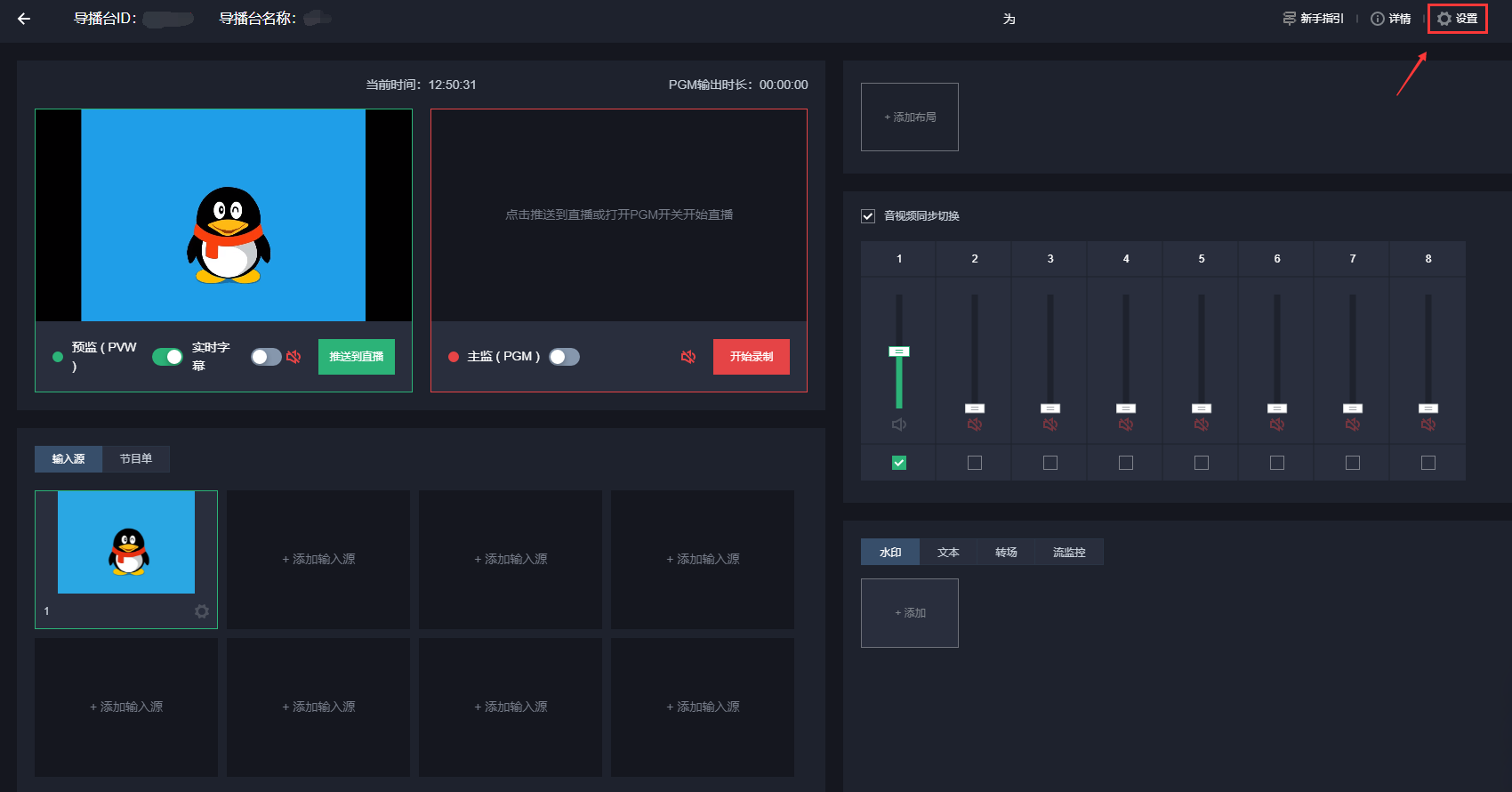This screenshot has width=1512, height=792.
Task: Add an input source in the second slot
Action: 318,560
